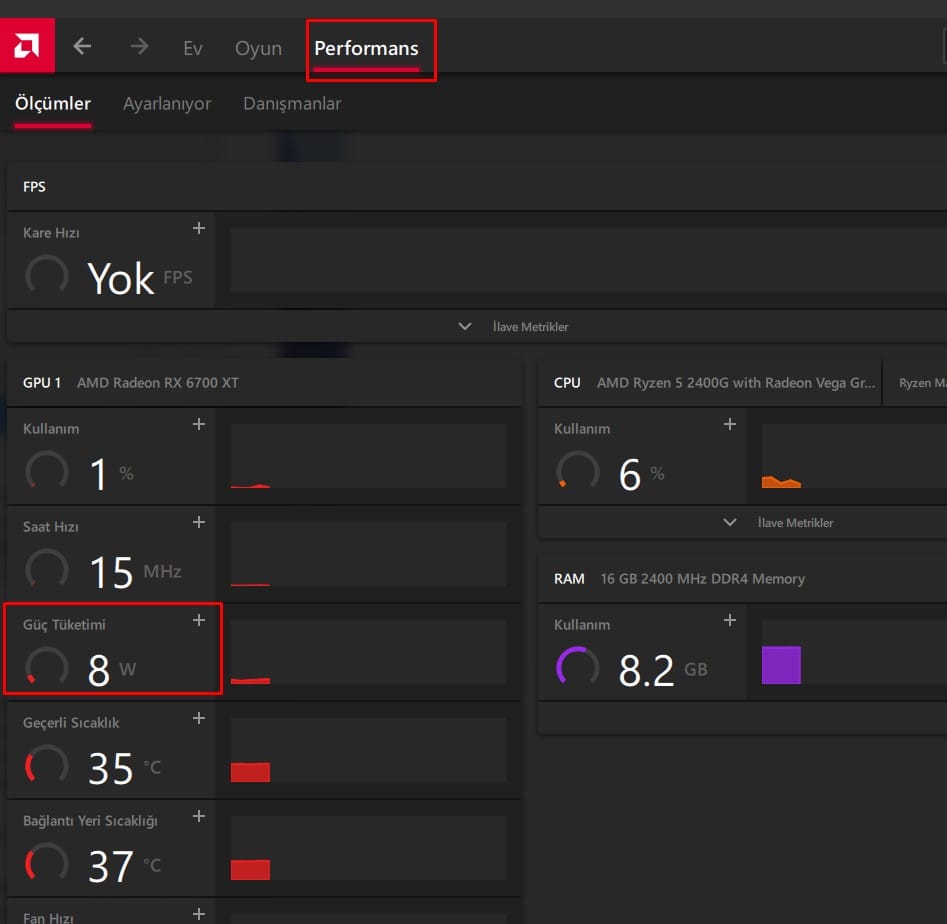The height and width of the screenshot is (924, 947).
Task: Click the GPU power consumption graph
Action: [x=368, y=652]
